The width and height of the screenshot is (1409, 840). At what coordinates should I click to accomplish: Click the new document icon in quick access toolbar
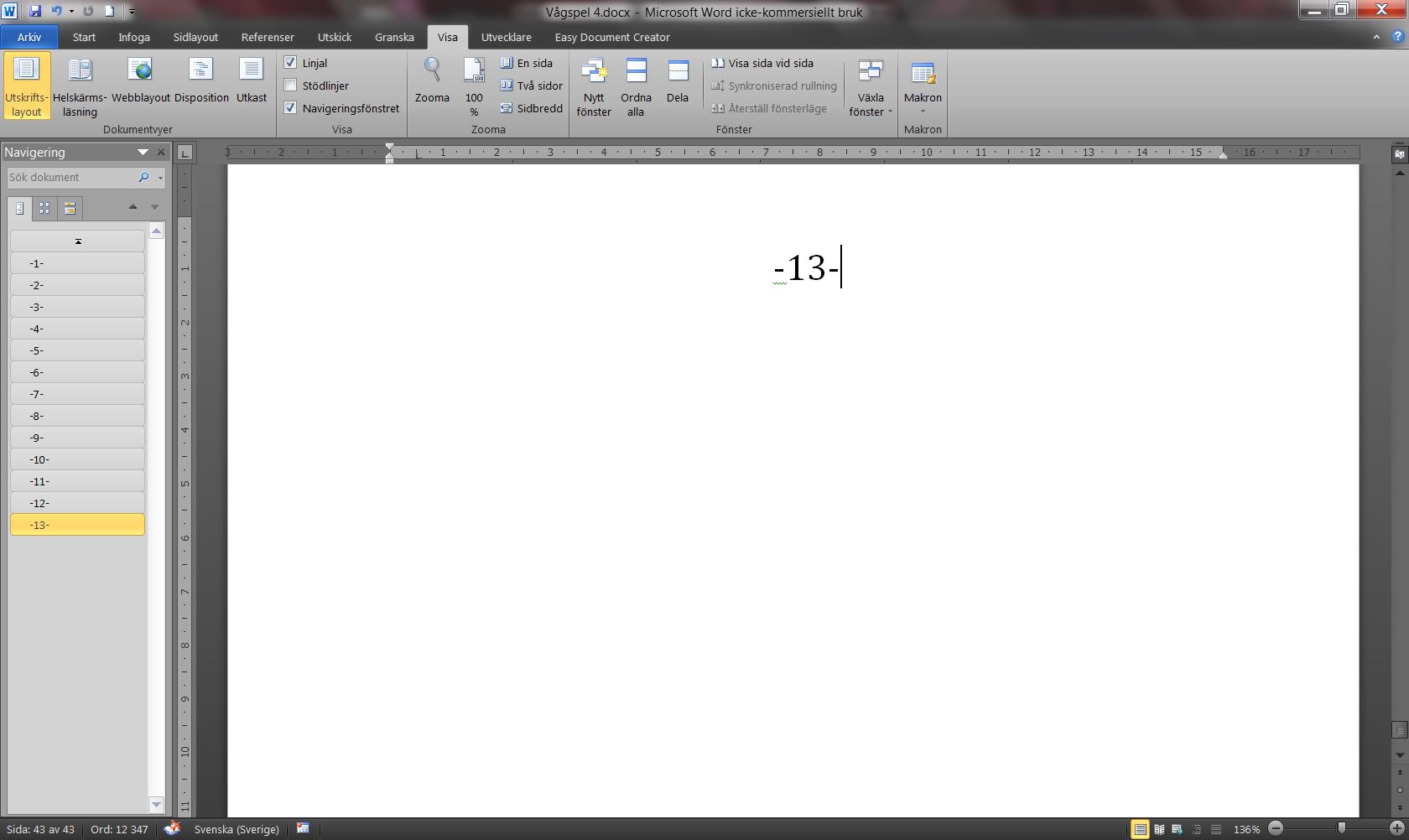coord(109,11)
